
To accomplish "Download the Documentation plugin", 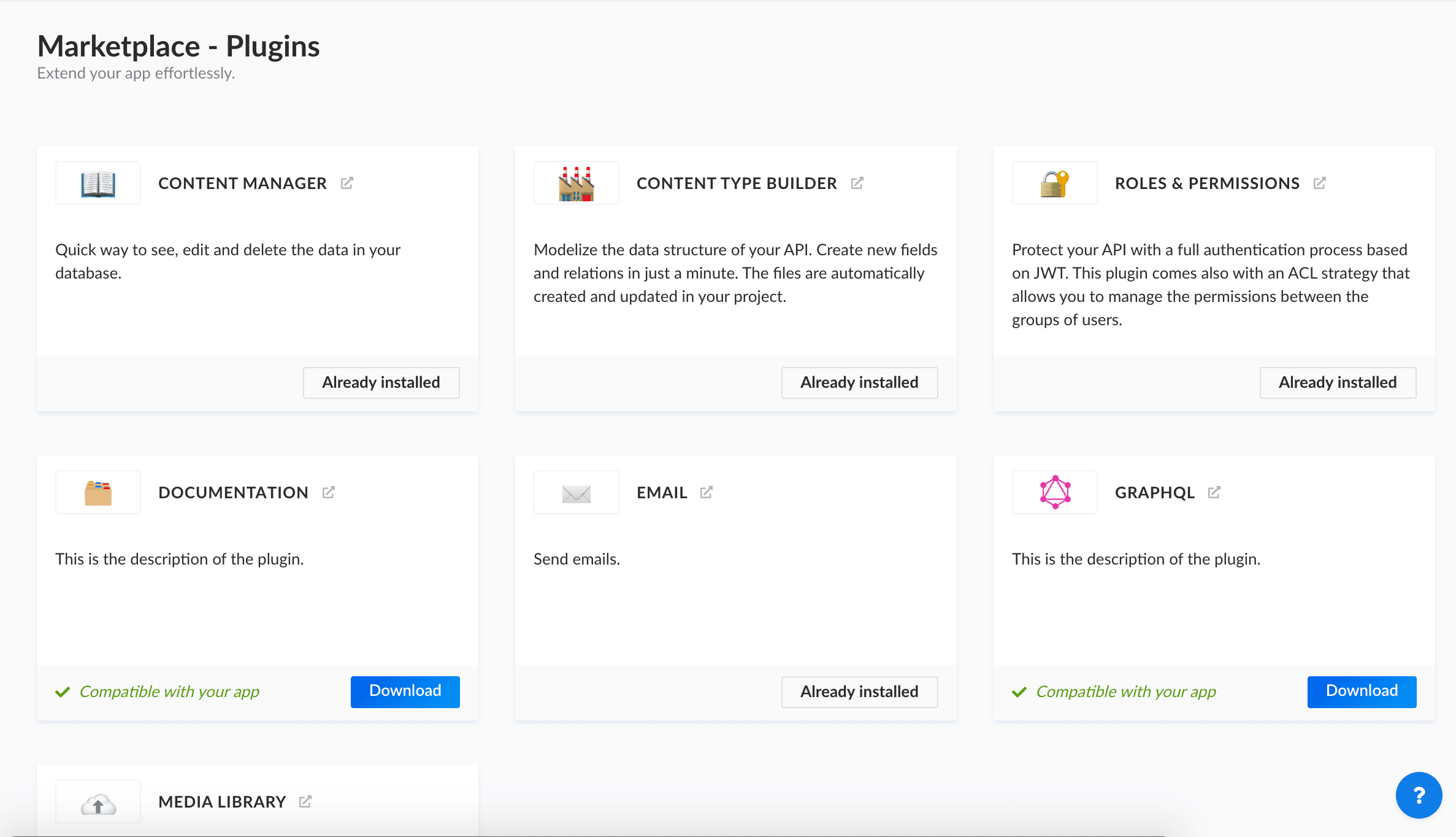I will pos(405,692).
